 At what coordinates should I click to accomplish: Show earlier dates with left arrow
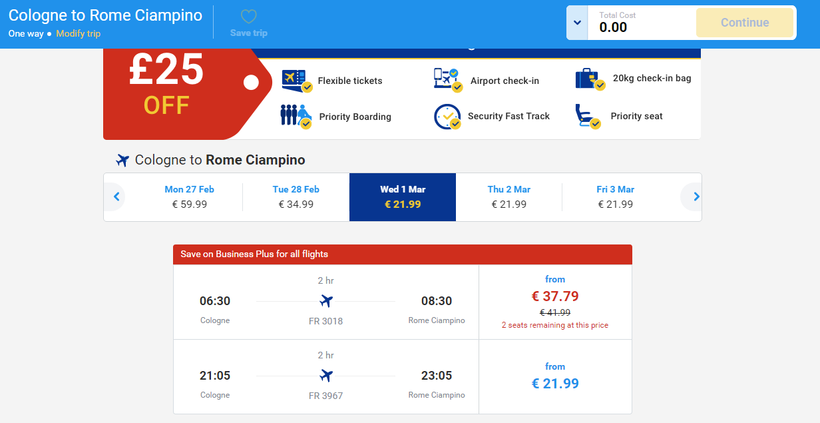coord(117,197)
